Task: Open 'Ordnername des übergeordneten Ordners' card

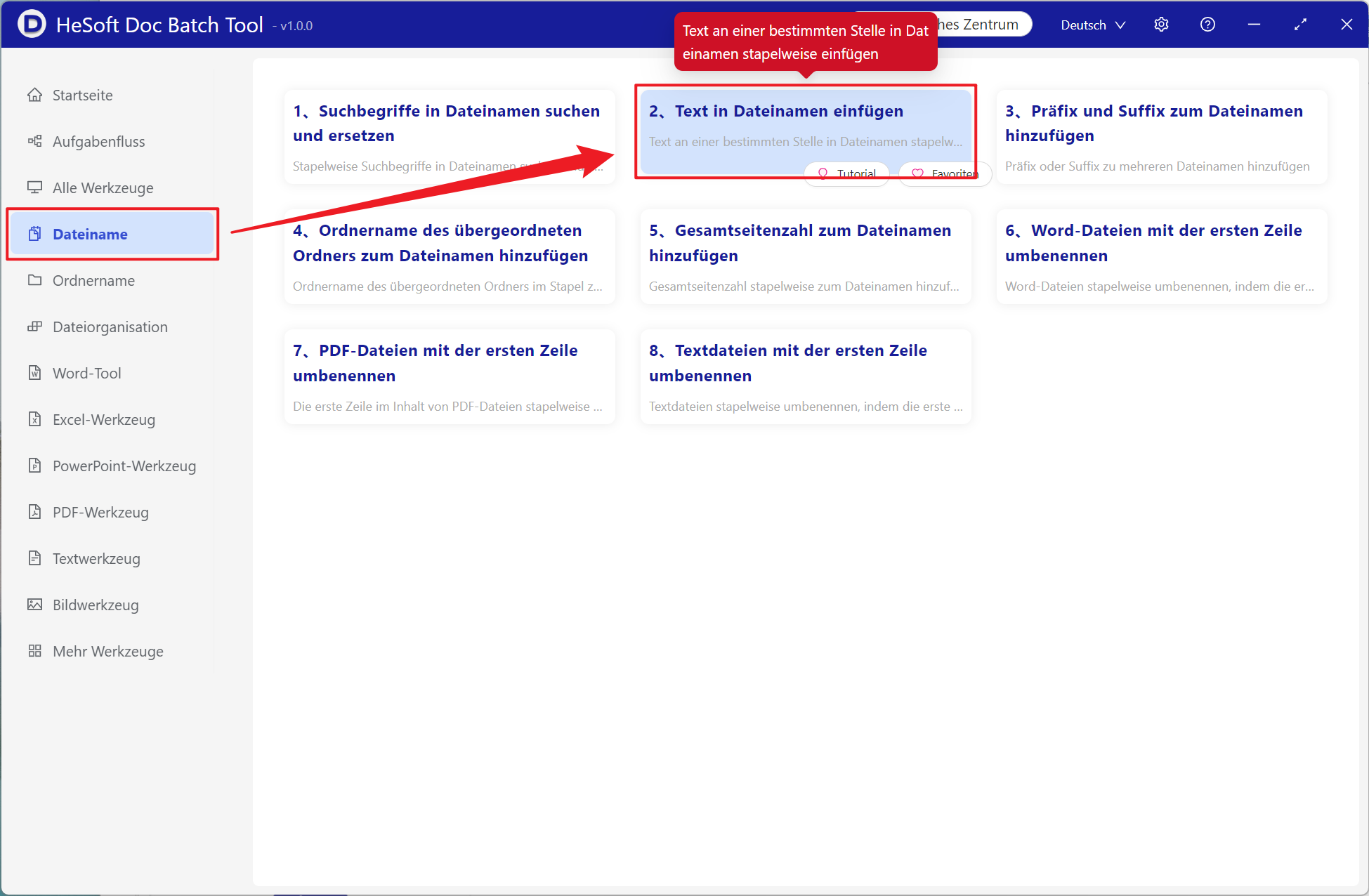Action: click(x=450, y=256)
